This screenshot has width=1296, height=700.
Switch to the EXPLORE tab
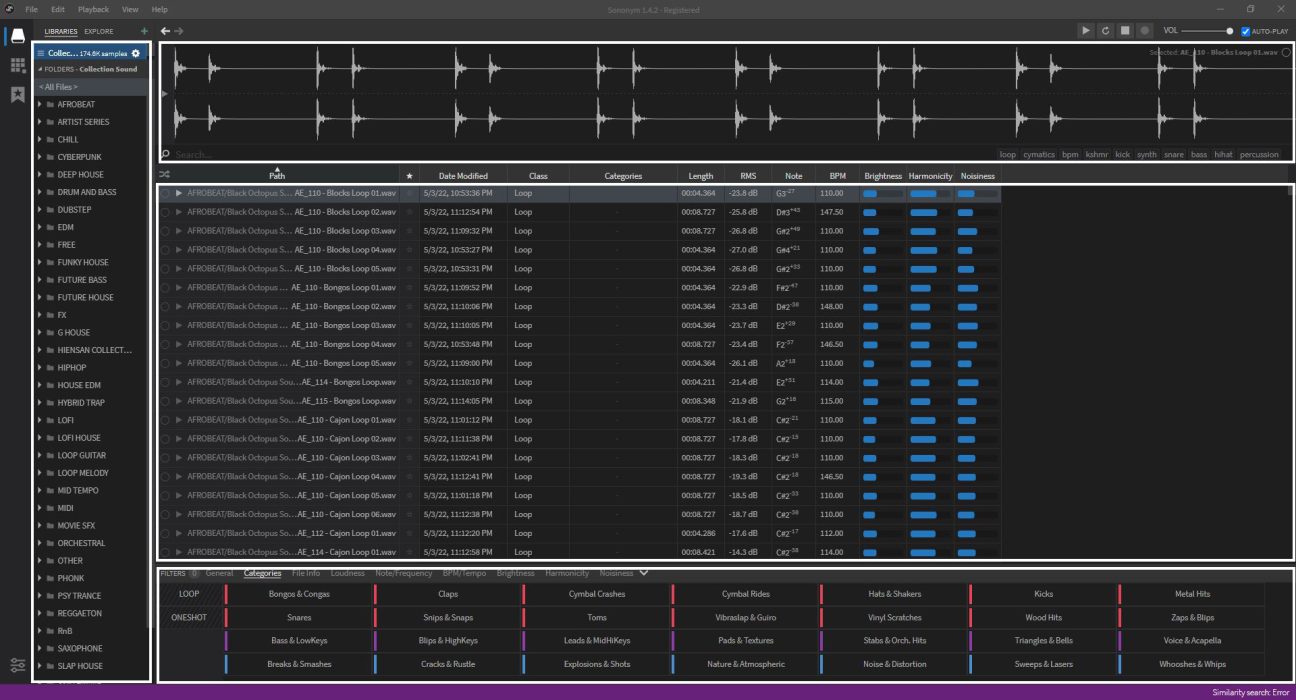(x=99, y=32)
